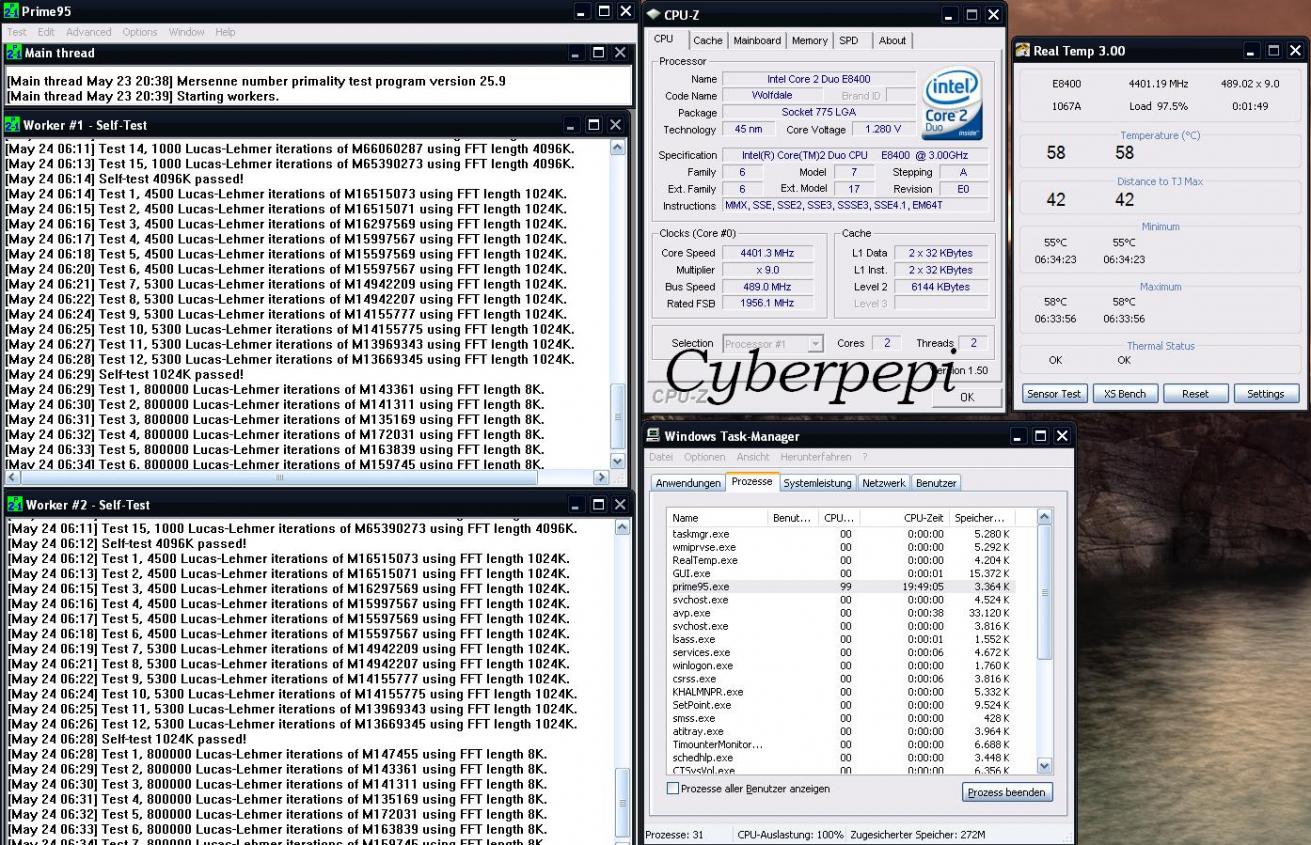Switch to Benutzer tab in Task-Manager
Viewport: 1311px width, 845px height.
coord(936,483)
